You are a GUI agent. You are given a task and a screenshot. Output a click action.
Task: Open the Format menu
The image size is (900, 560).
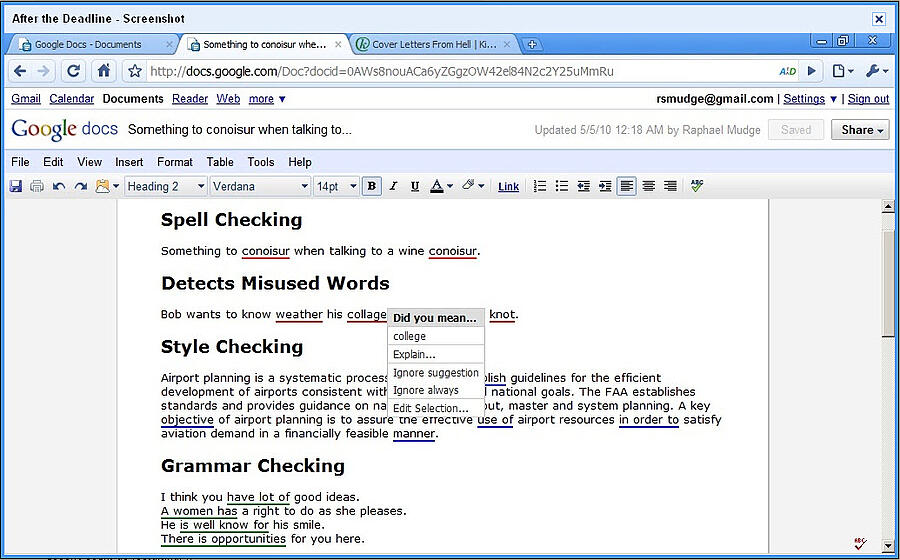(175, 162)
